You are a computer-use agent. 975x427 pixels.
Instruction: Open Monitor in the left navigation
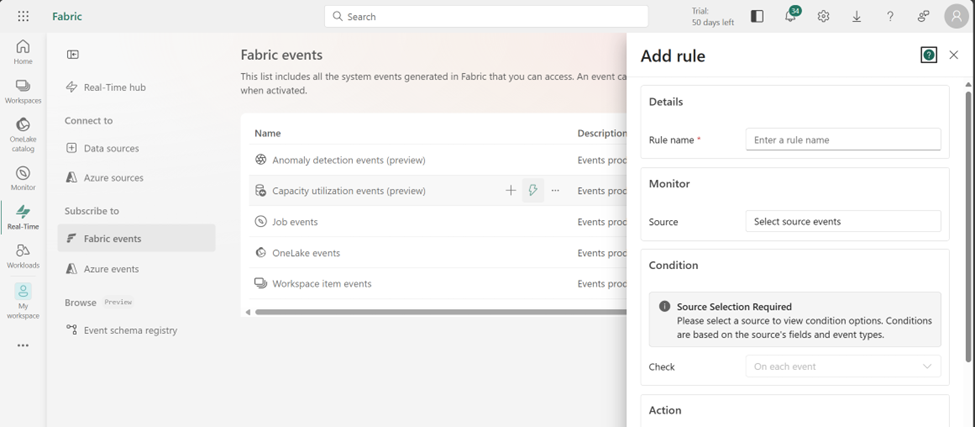point(23,178)
